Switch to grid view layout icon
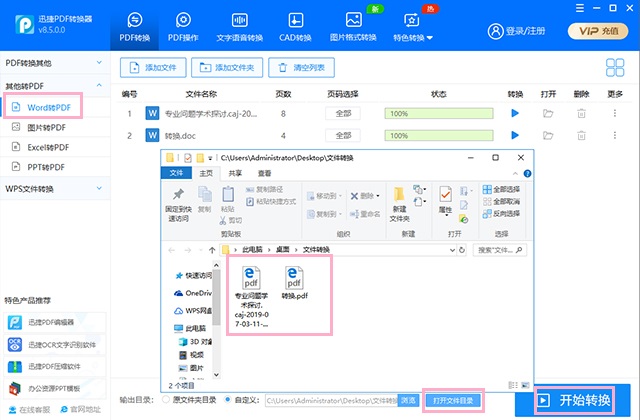 615,67
